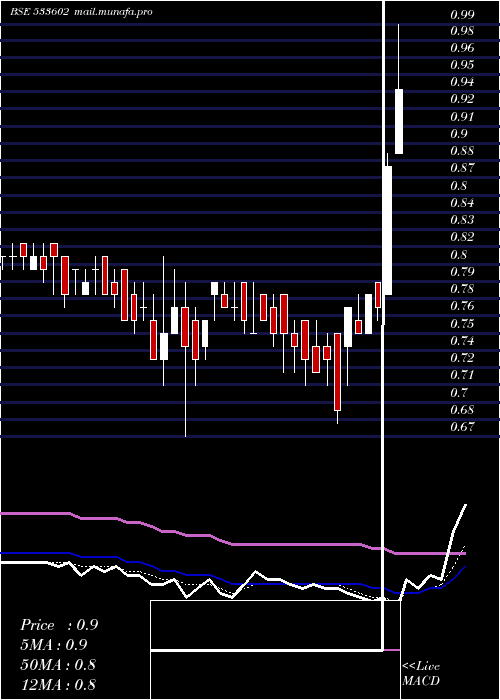Select the 0.88 price axis label

(x=462, y=151)
